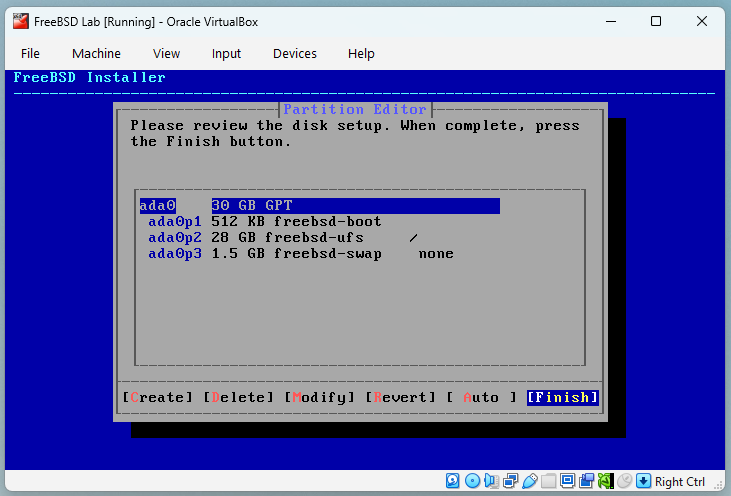Click the shared folders status icon
This screenshot has height=496, width=731.
549,481
